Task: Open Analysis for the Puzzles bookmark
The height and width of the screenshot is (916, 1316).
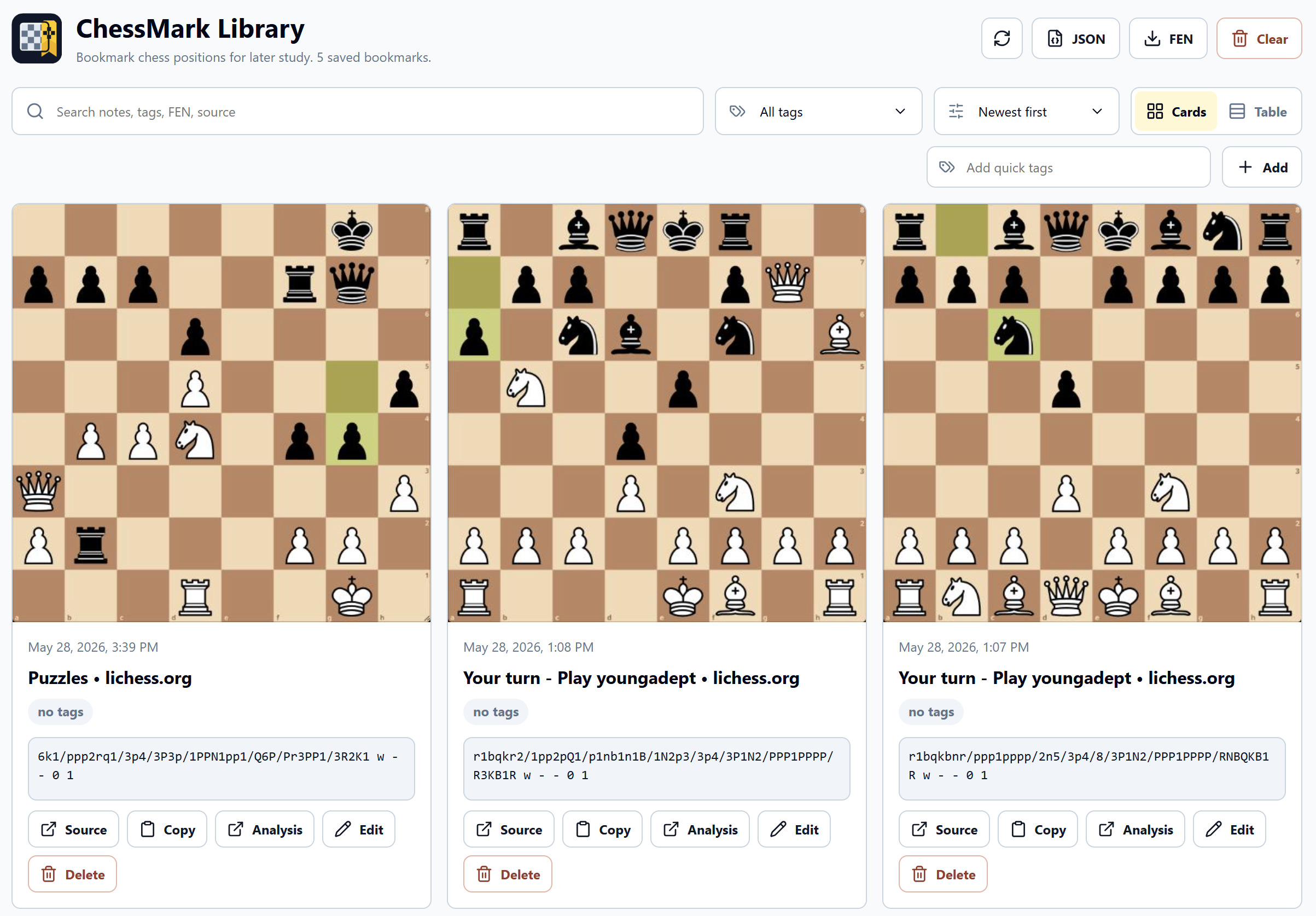Action: (x=264, y=829)
